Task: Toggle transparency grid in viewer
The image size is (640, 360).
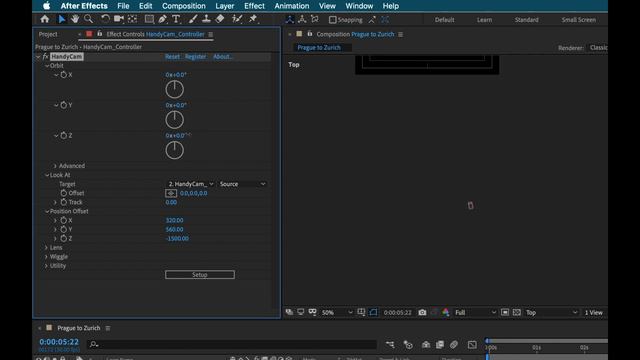Action: [517, 312]
